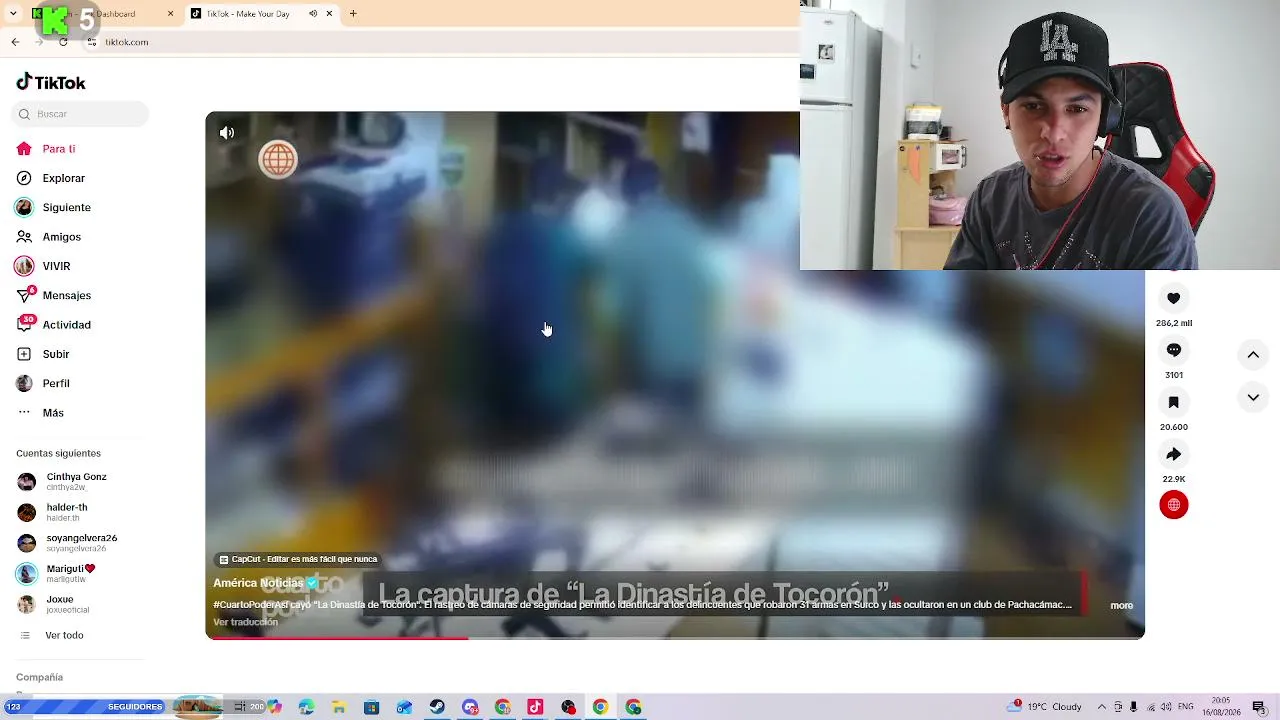Expand followed accounts with Ver todo
The height and width of the screenshot is (720, 1280).
52,635
